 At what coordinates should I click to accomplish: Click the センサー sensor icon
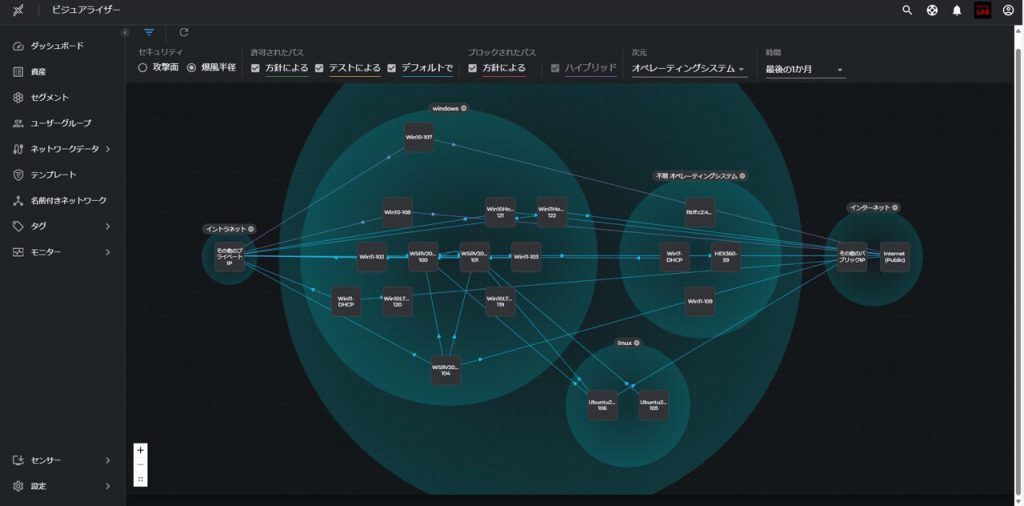pyautogui.click(x=18, y=460)
